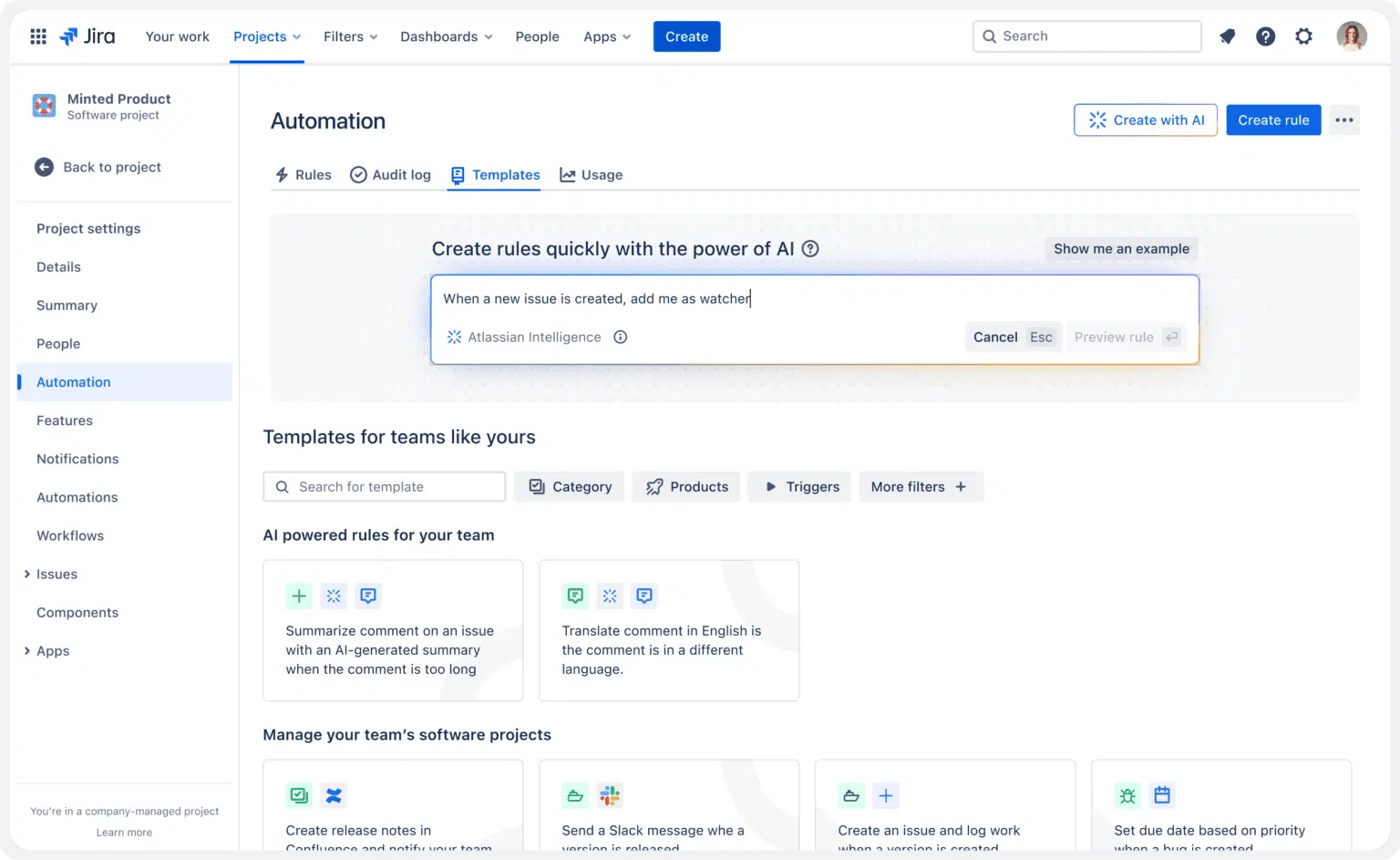Open the Products filter dropdown
The height and width of the screenshot is (860, 1400).
pos(686,487)
